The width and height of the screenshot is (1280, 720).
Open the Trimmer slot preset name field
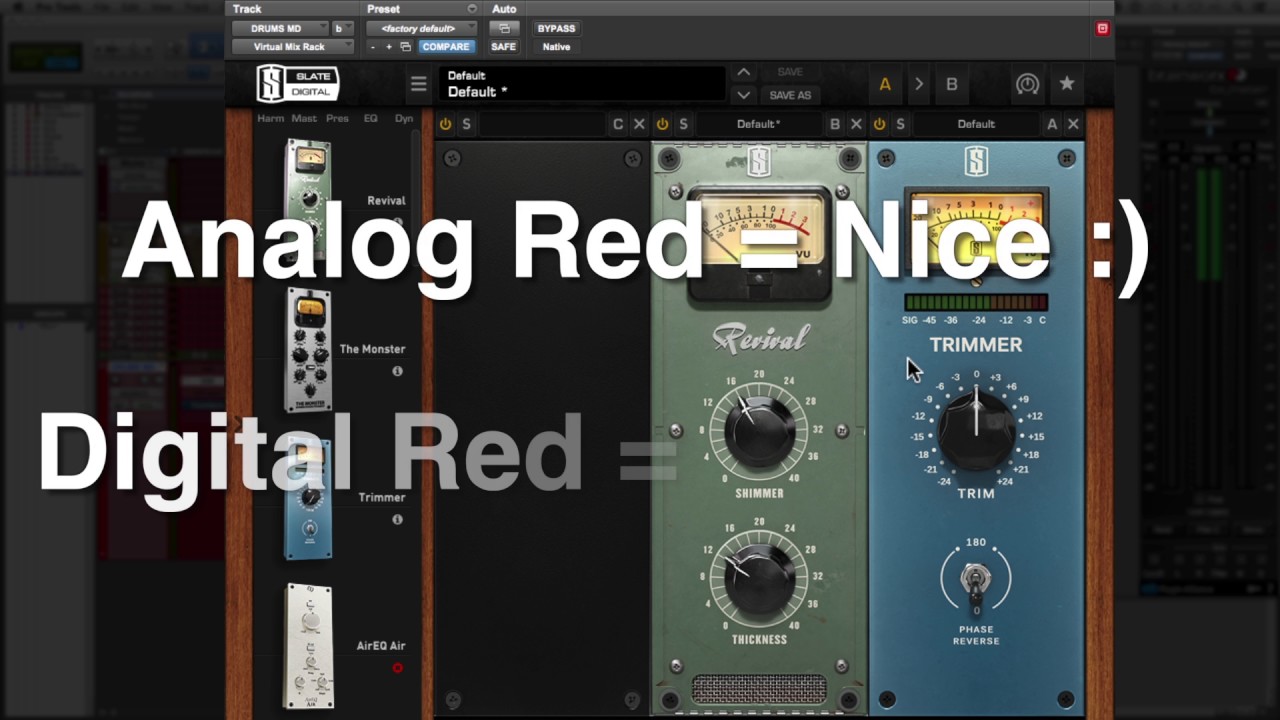(976, 124)
